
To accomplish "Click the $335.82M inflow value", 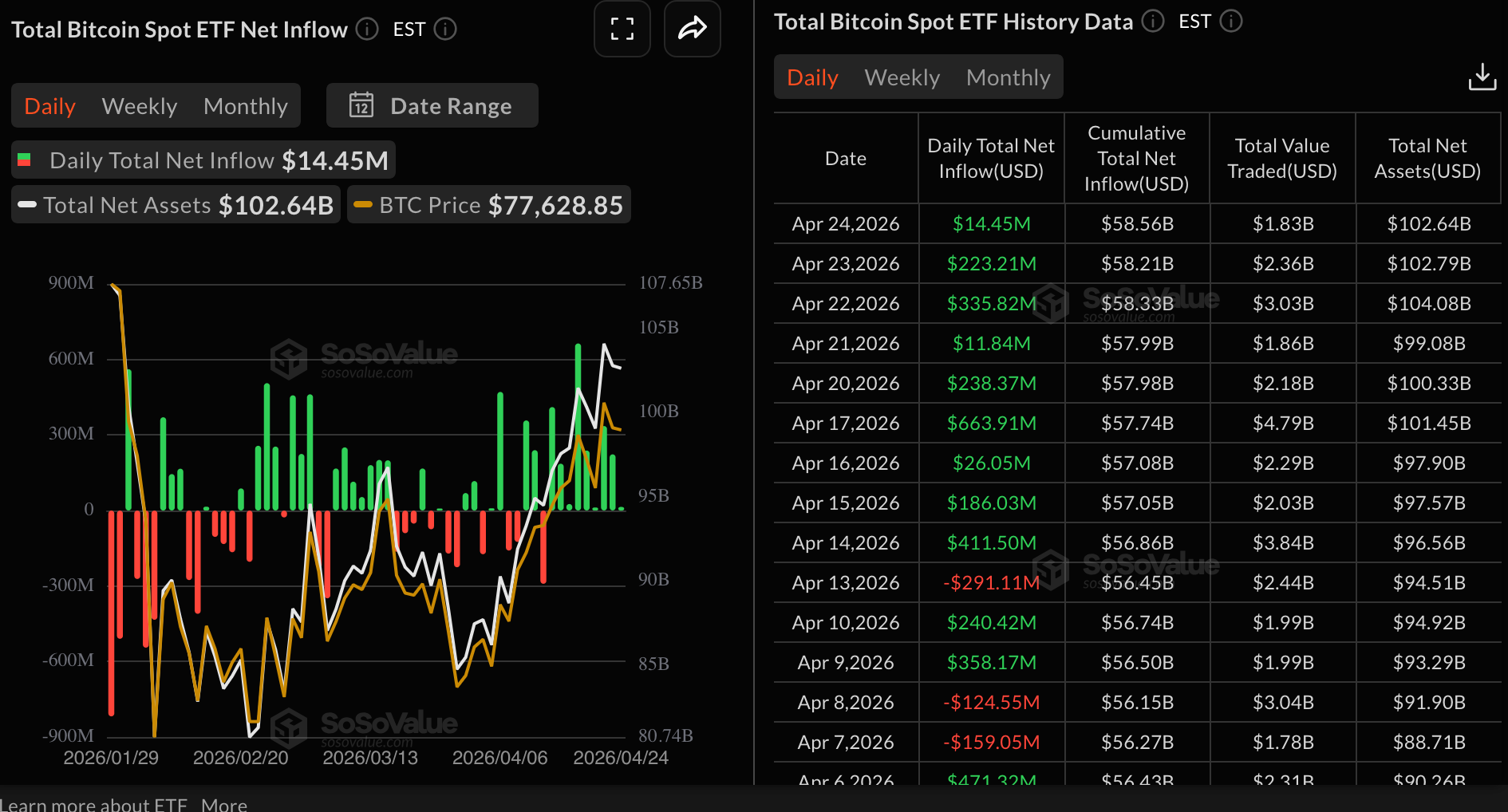I will pos(991,303).
